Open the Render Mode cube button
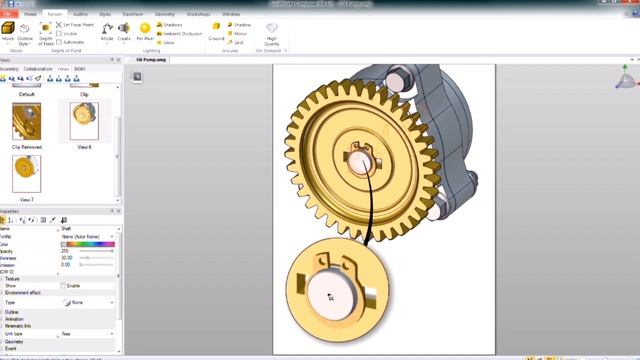The image size is (640, 360). click(8, 33)
